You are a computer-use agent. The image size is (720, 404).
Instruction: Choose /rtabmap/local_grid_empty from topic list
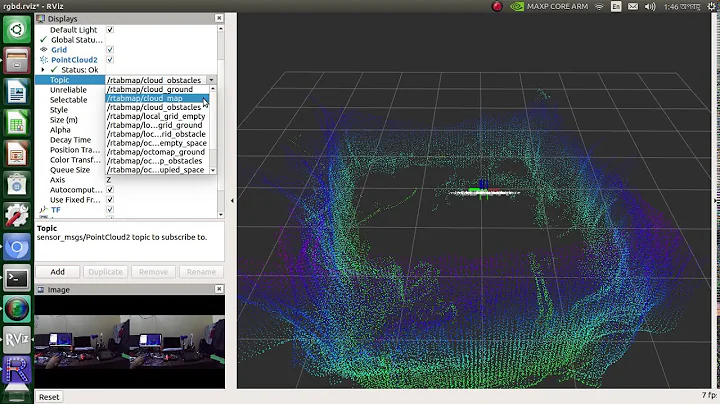pos(157,116)
